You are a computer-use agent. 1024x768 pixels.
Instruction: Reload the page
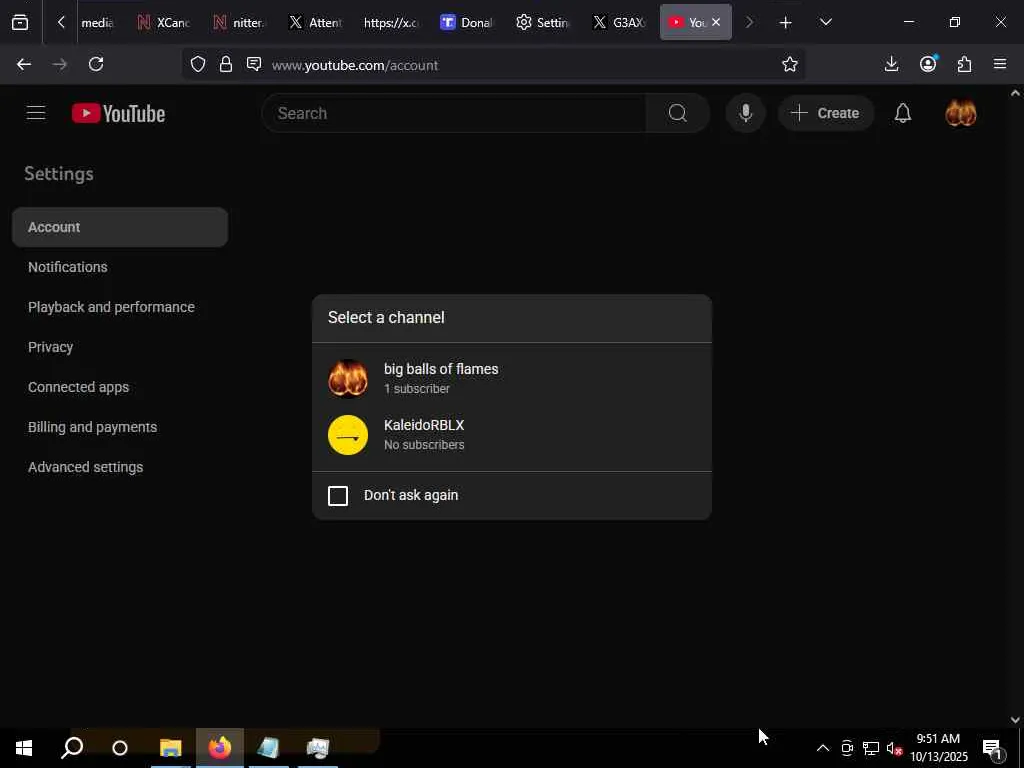click(x=96, y=64)
